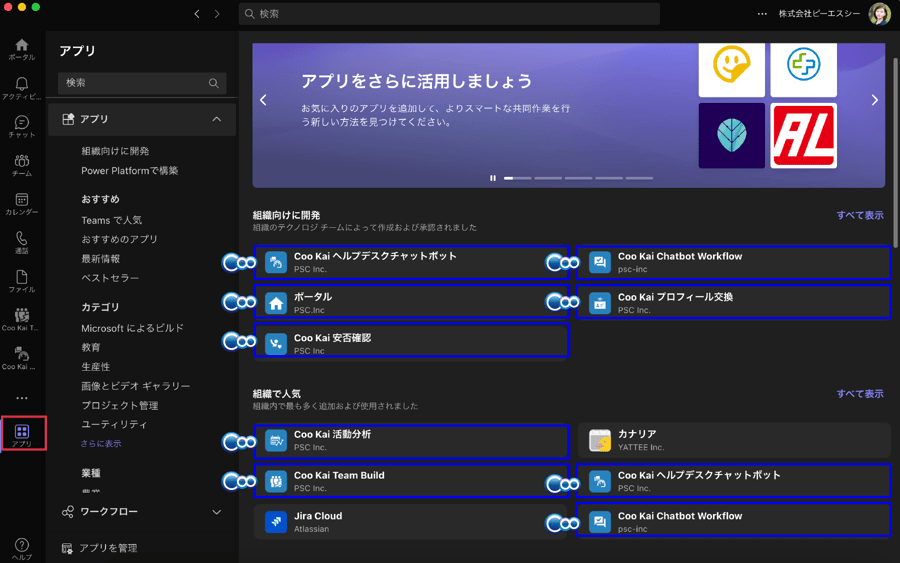Screen dimensions: 900x563
Task: Click the red AL app tile in the banner
Action: [803, 135]
